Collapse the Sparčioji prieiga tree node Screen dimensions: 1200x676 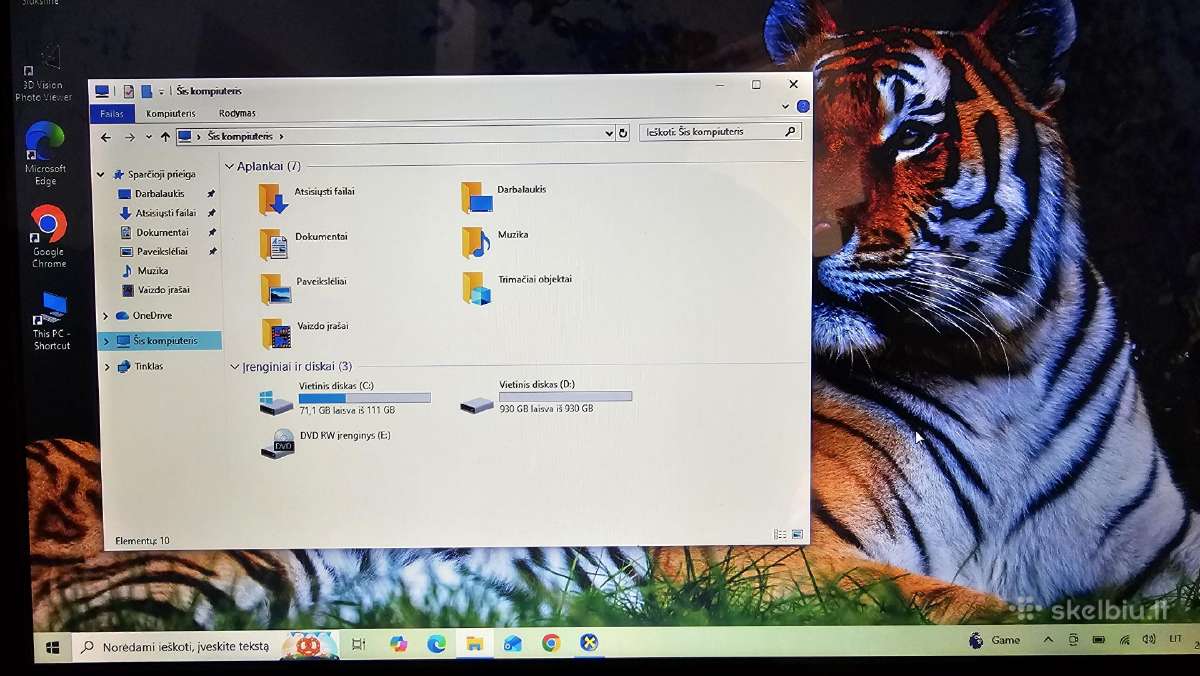click(101, 174)
